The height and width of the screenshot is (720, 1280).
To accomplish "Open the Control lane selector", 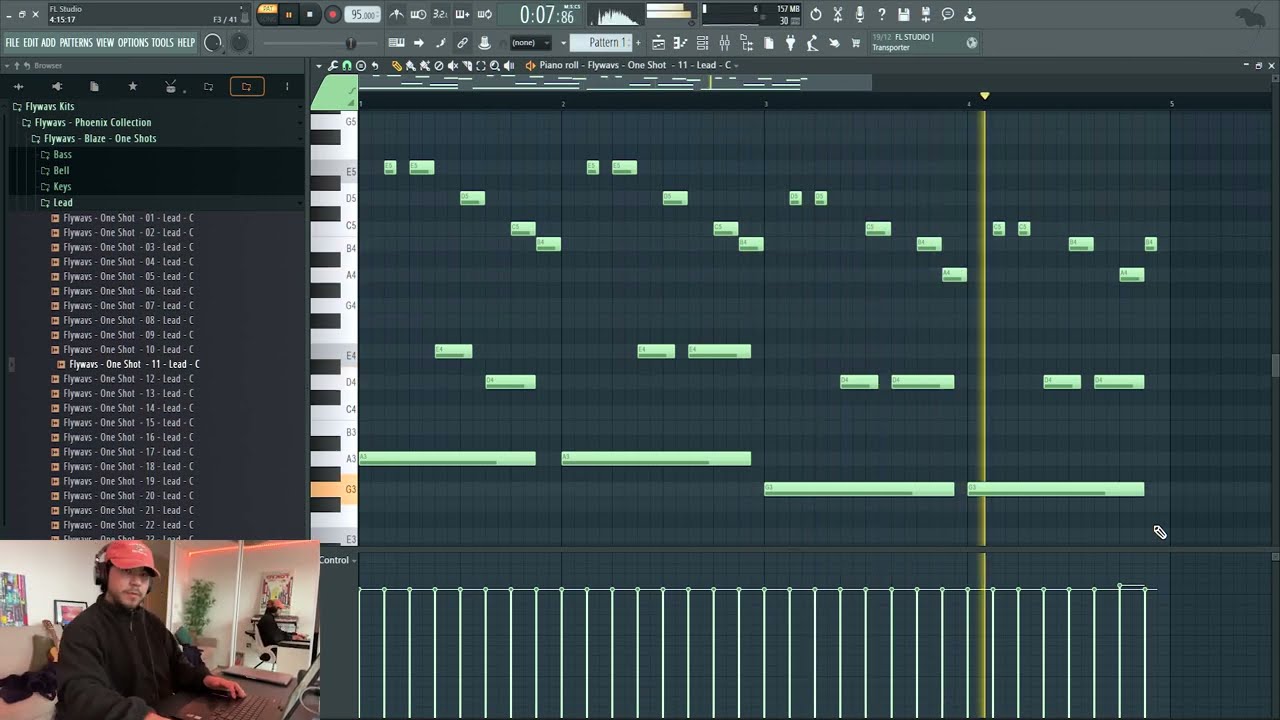I will (x=337, y=560).
